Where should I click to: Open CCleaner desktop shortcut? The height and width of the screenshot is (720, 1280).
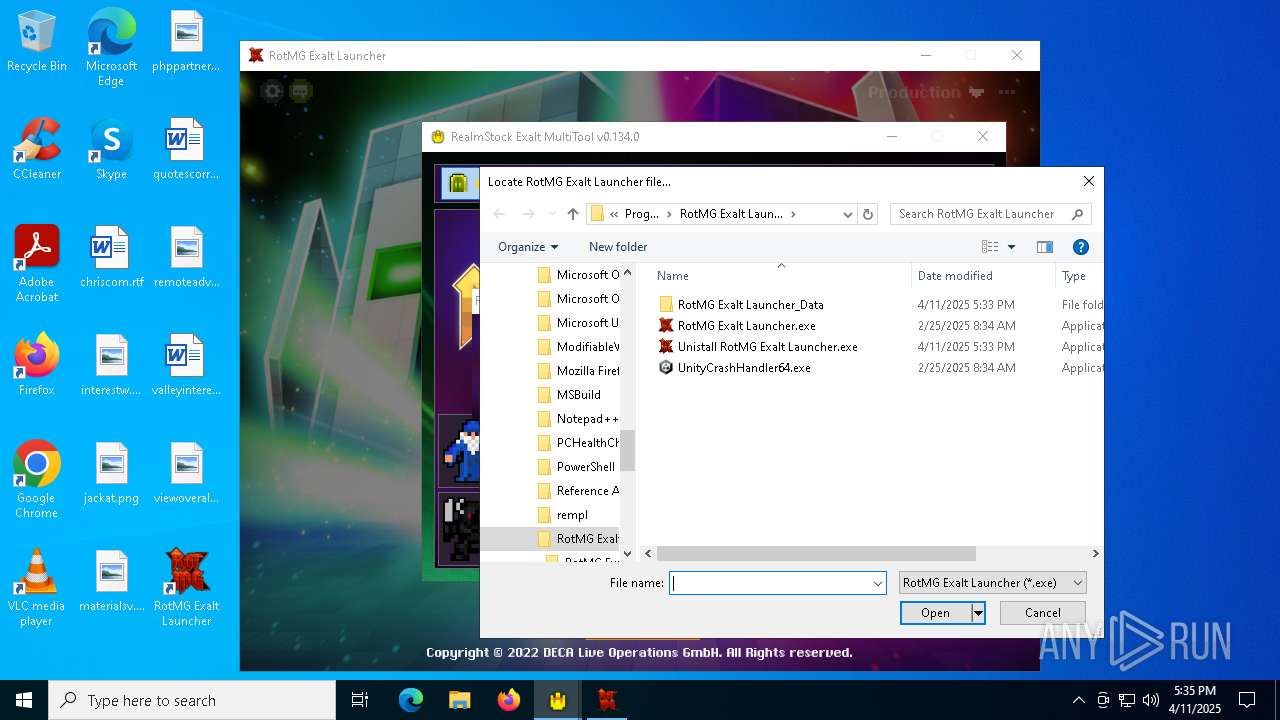pos(37,149)
